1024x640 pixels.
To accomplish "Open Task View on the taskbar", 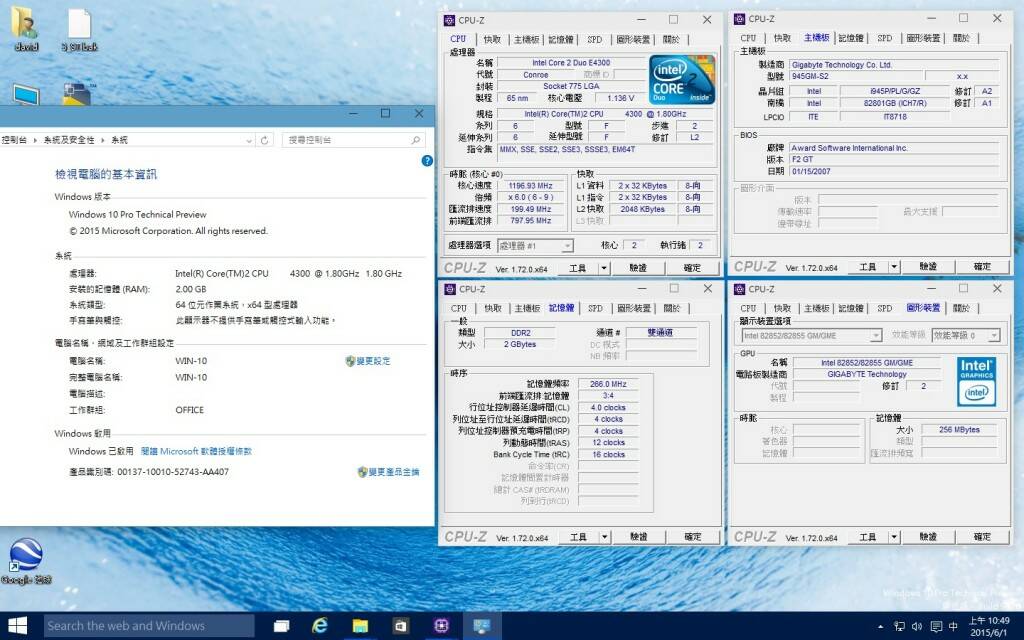I will point(281,626).
